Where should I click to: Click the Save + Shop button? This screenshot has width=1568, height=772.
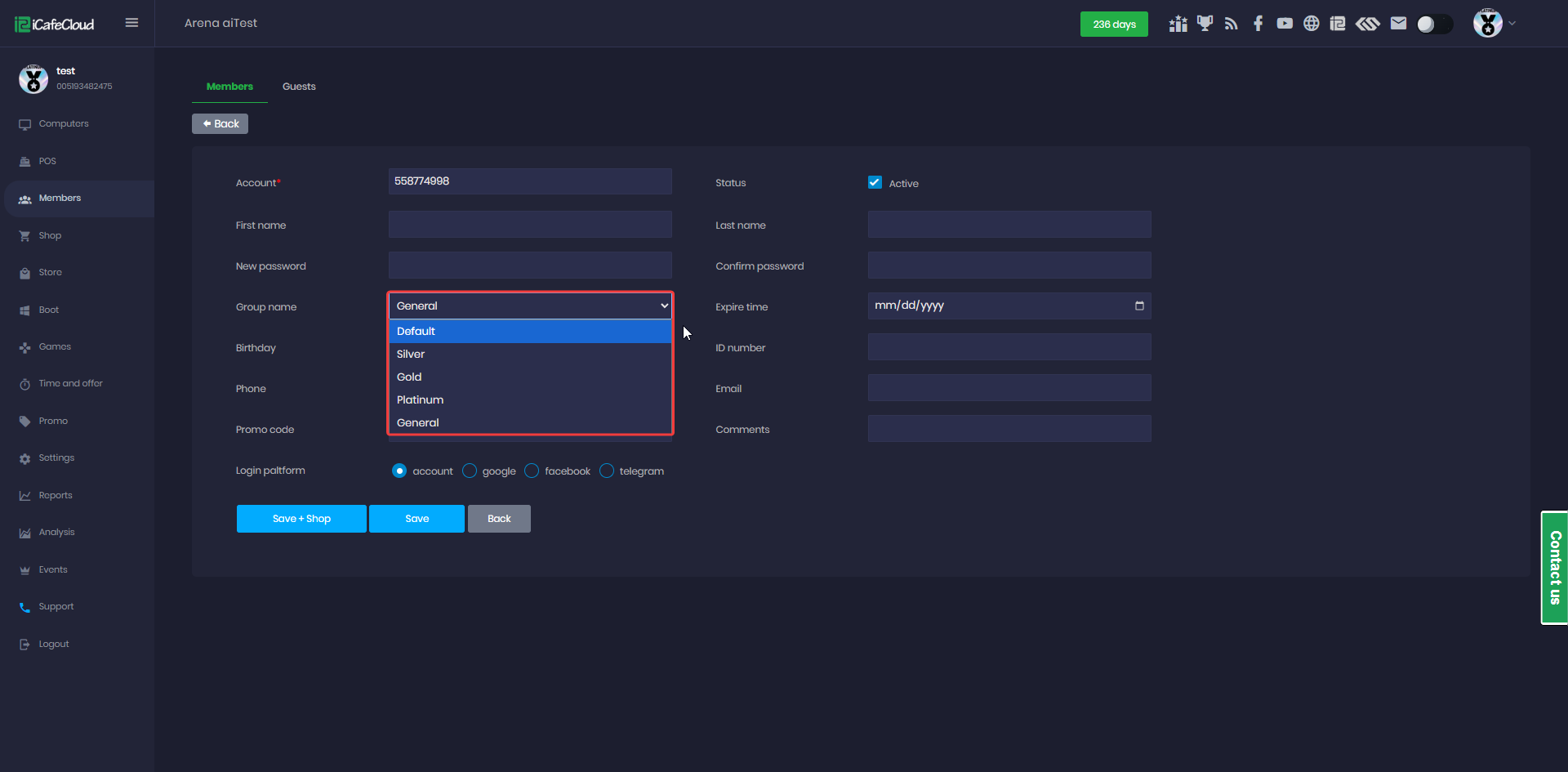pos(301,519)
